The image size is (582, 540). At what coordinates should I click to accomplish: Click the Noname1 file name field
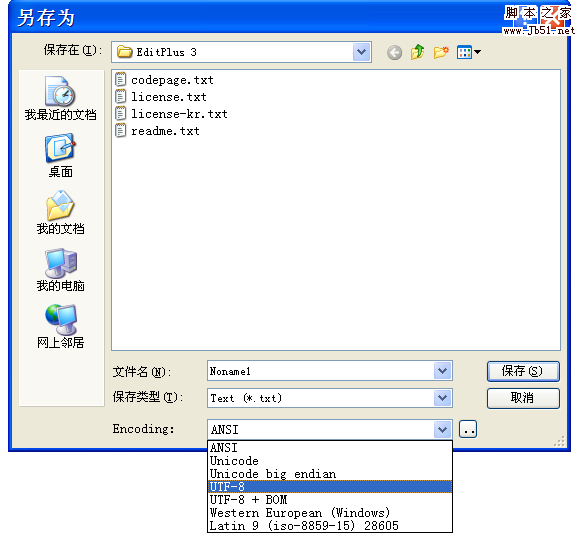(x=321, y=371)
